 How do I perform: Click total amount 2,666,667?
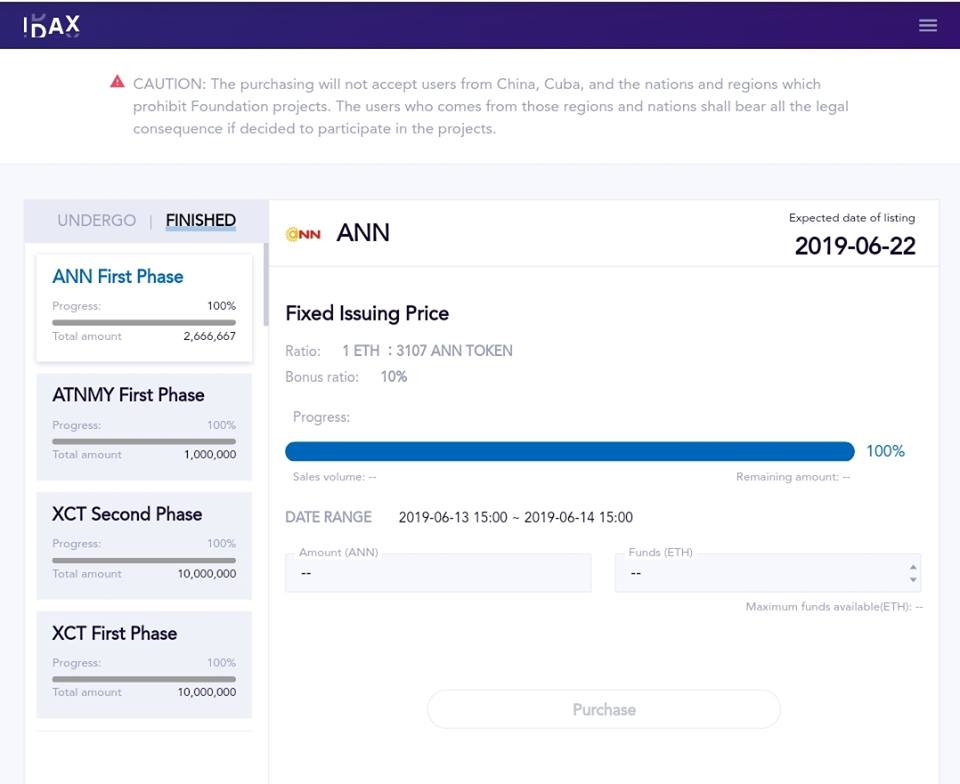[x=209, y=336]
